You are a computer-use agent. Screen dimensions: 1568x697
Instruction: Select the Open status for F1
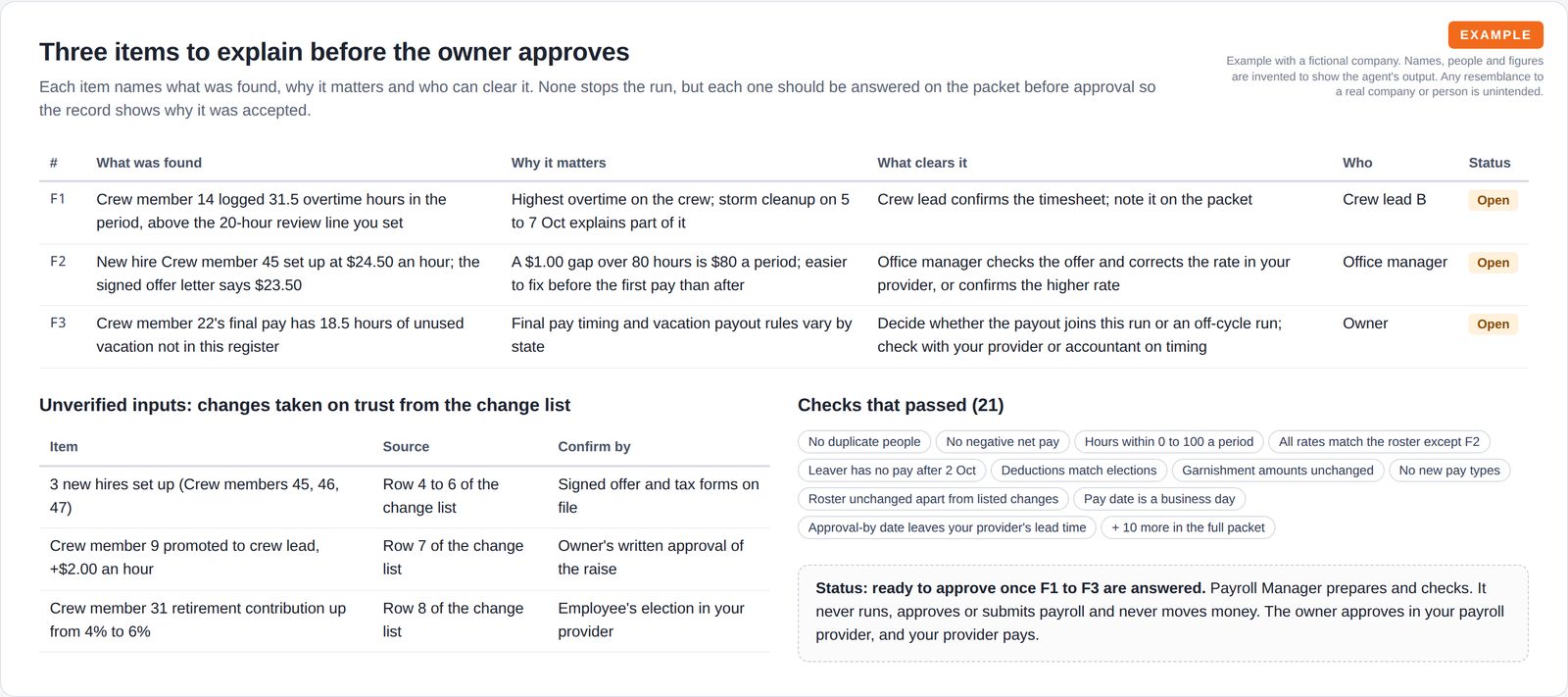click(x=1493, y=200)
